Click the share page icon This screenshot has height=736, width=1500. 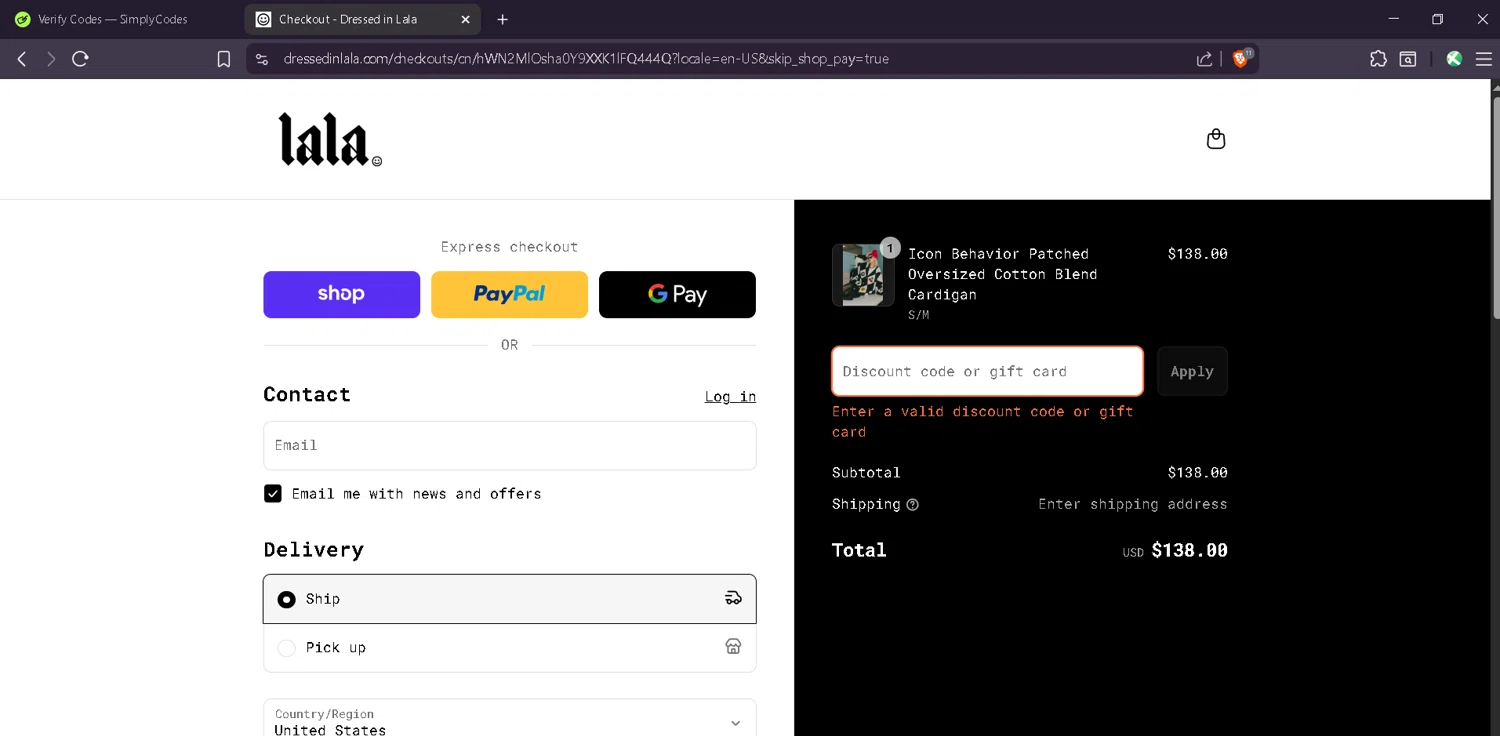tap(1204, 59)
